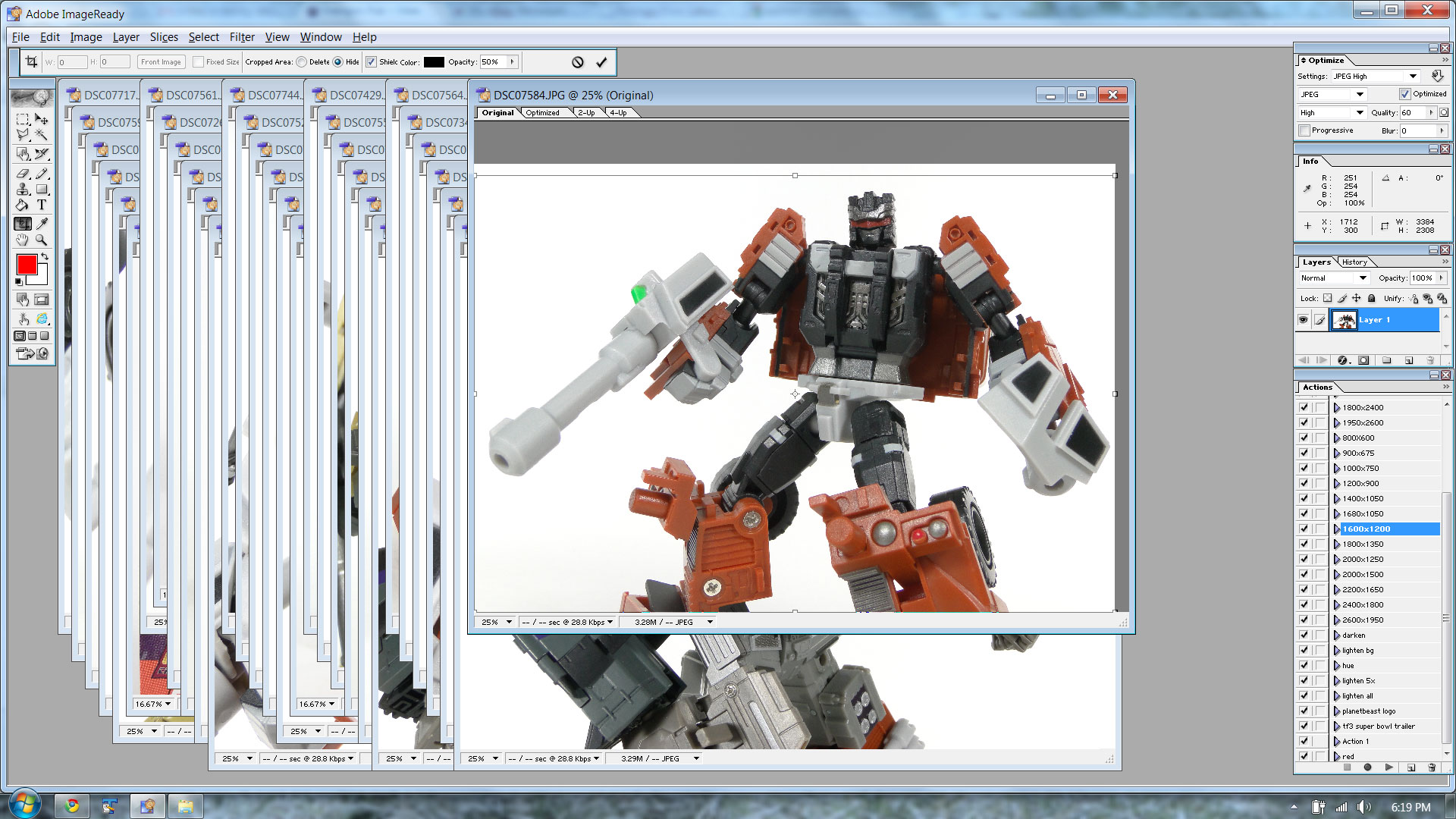Expand the lighten bg action

click(1337, 650)
